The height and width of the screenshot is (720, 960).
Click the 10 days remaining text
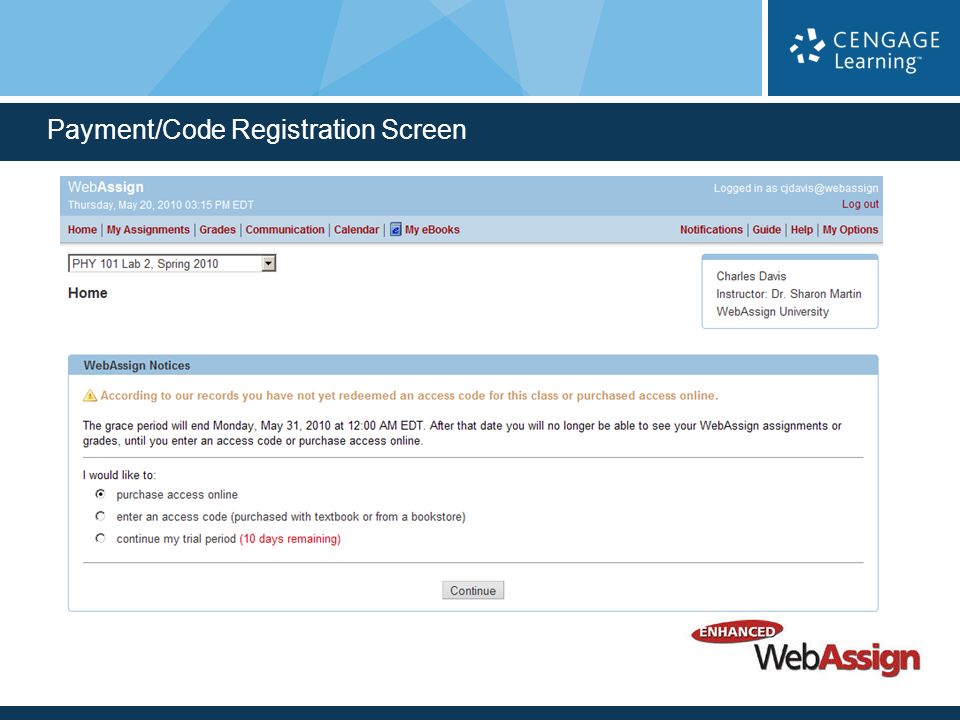(290, 539)
